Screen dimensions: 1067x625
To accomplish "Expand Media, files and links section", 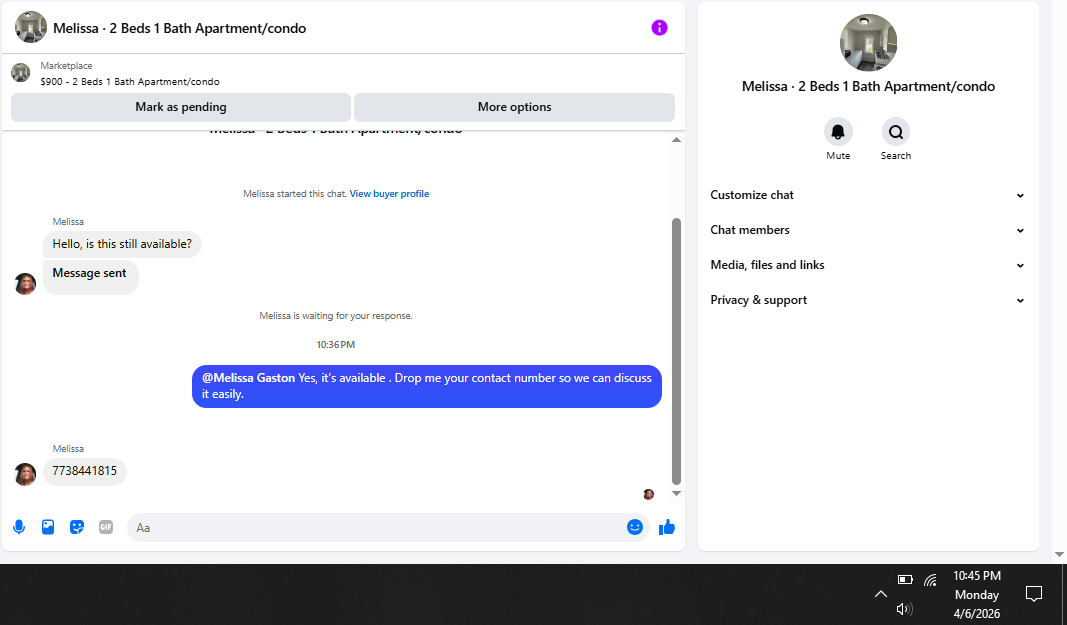I will coord(868,265).
